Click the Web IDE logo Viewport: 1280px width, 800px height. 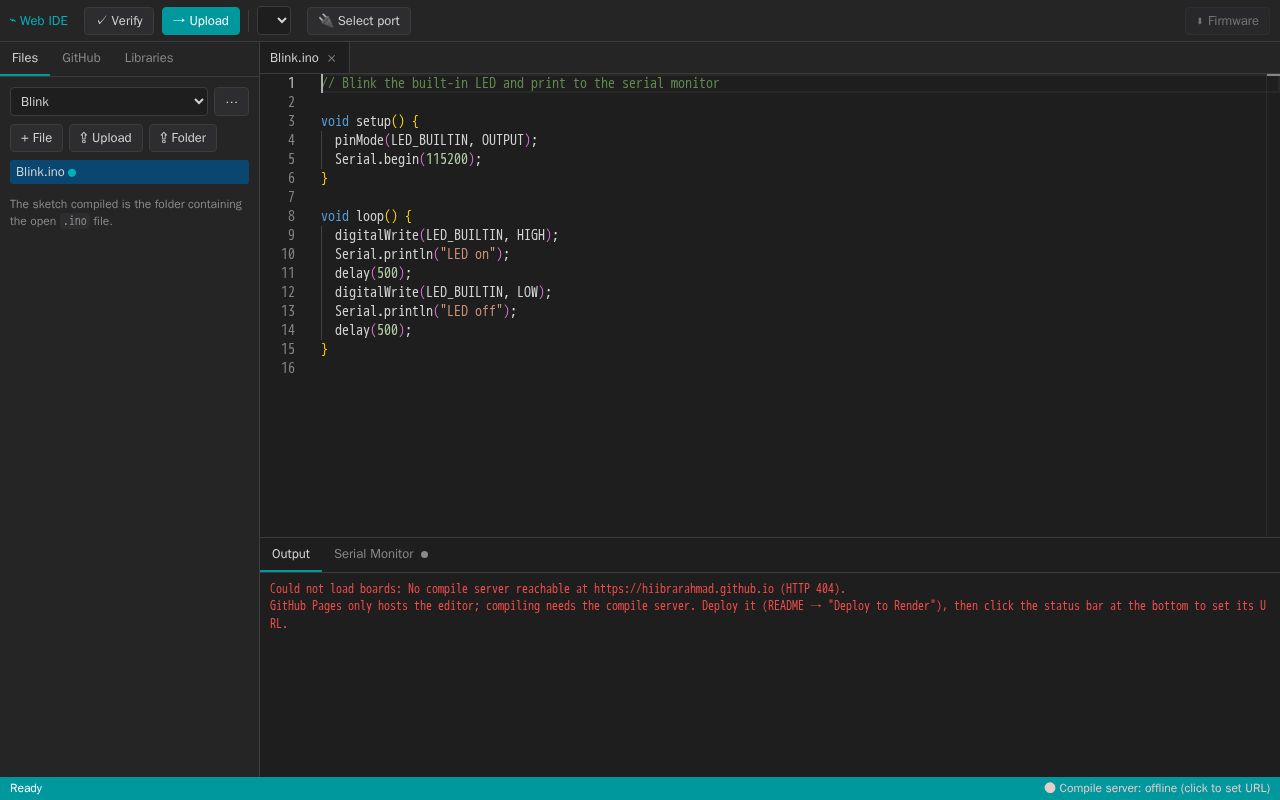[39, 21]
